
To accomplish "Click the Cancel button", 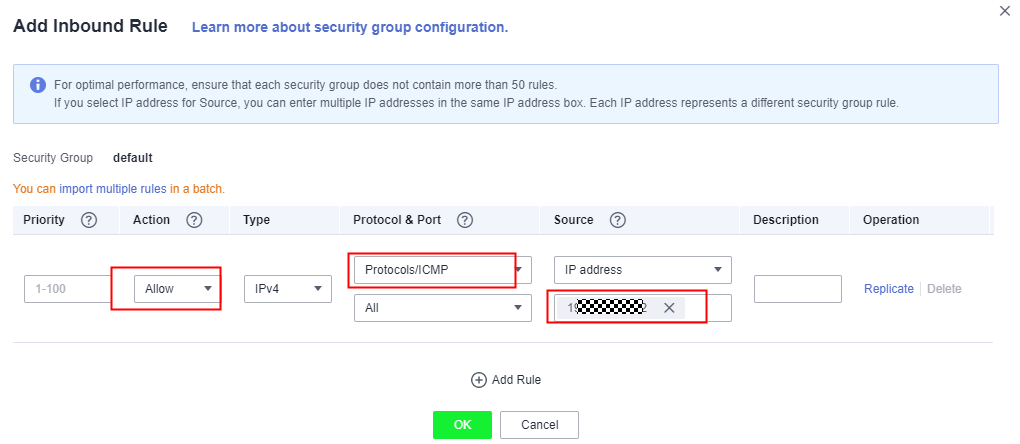I will point(539,424).
